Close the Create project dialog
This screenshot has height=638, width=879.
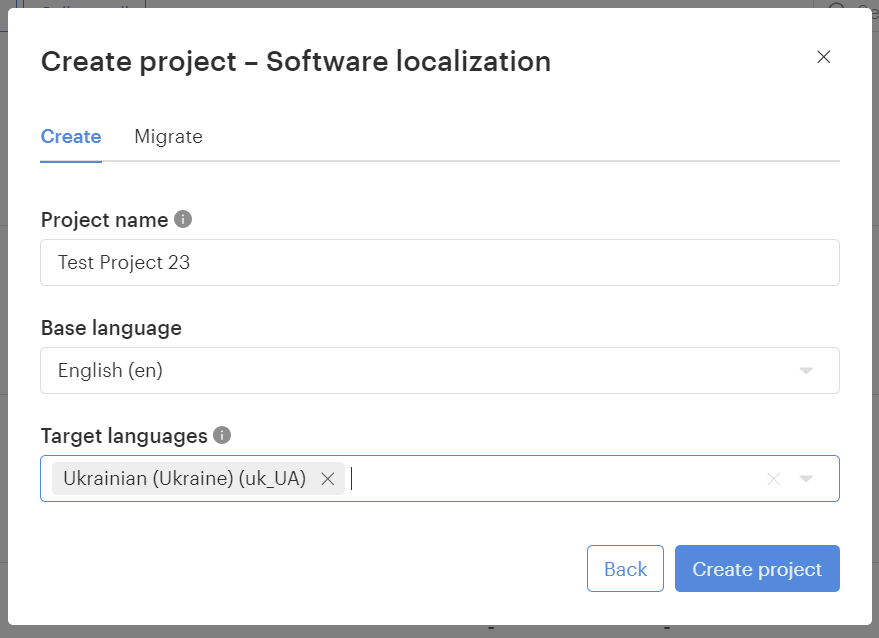pos(824,57)
